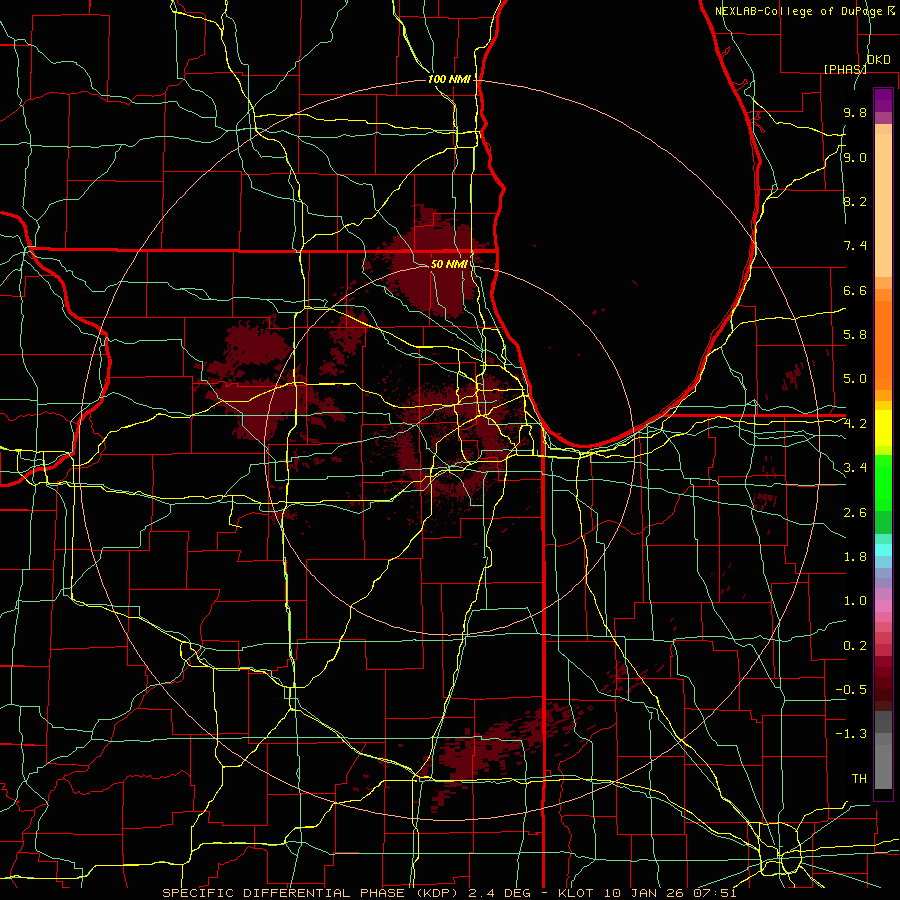Click the -1.3 value on color scale
The image size is (900, 900).
(x=851, y=734)
